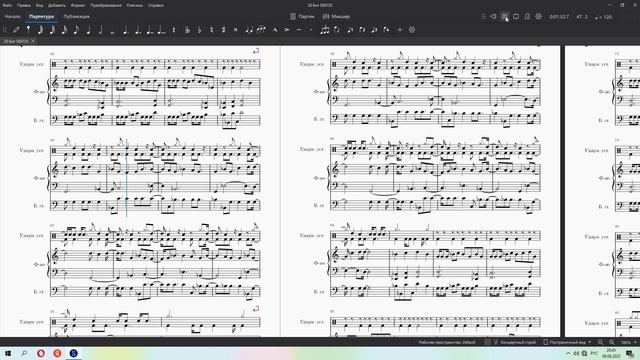Open the Справка menu
This screenshot has height=360, width=640.
[156, 5]
